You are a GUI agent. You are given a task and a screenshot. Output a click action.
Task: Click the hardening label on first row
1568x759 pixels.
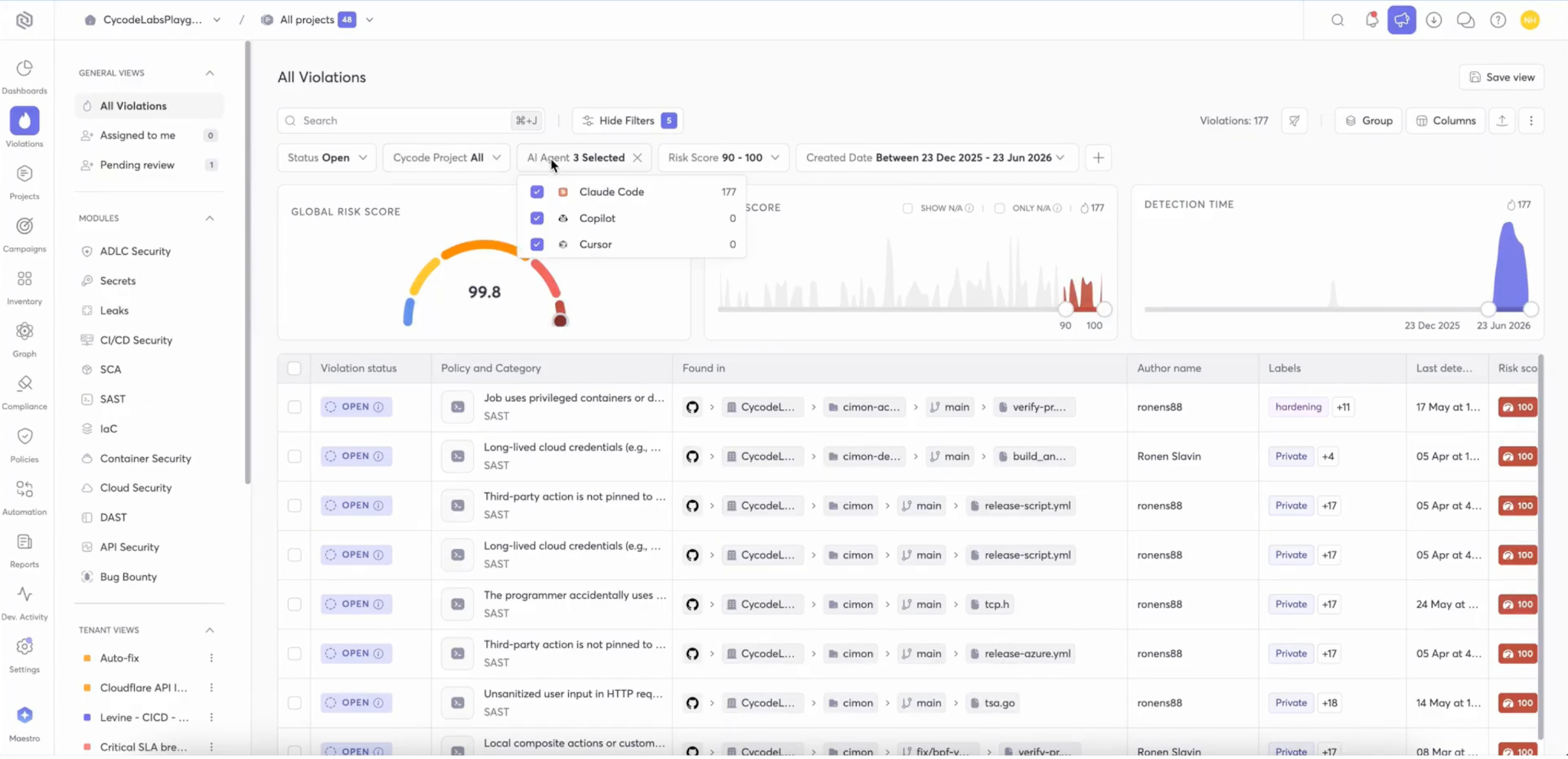[1298, 407]
